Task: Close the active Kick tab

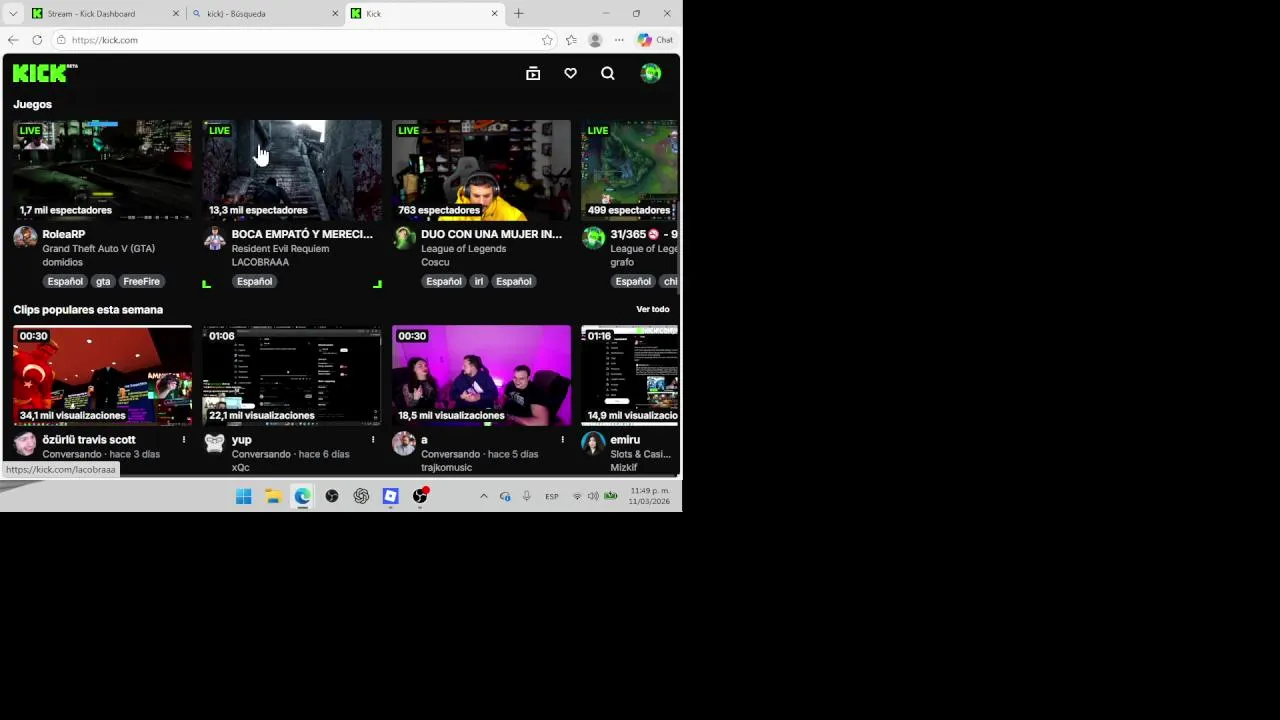Action: pyautogui.click(x=494, y=14)
